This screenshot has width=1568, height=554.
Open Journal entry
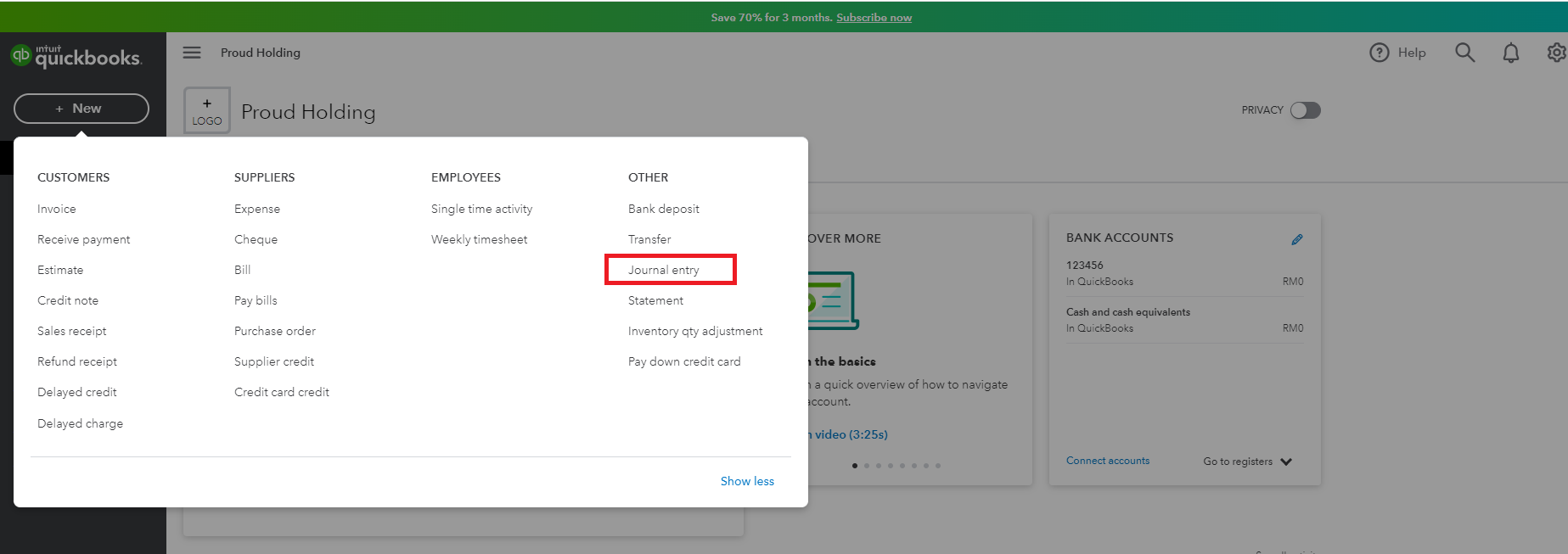(664, 270)
